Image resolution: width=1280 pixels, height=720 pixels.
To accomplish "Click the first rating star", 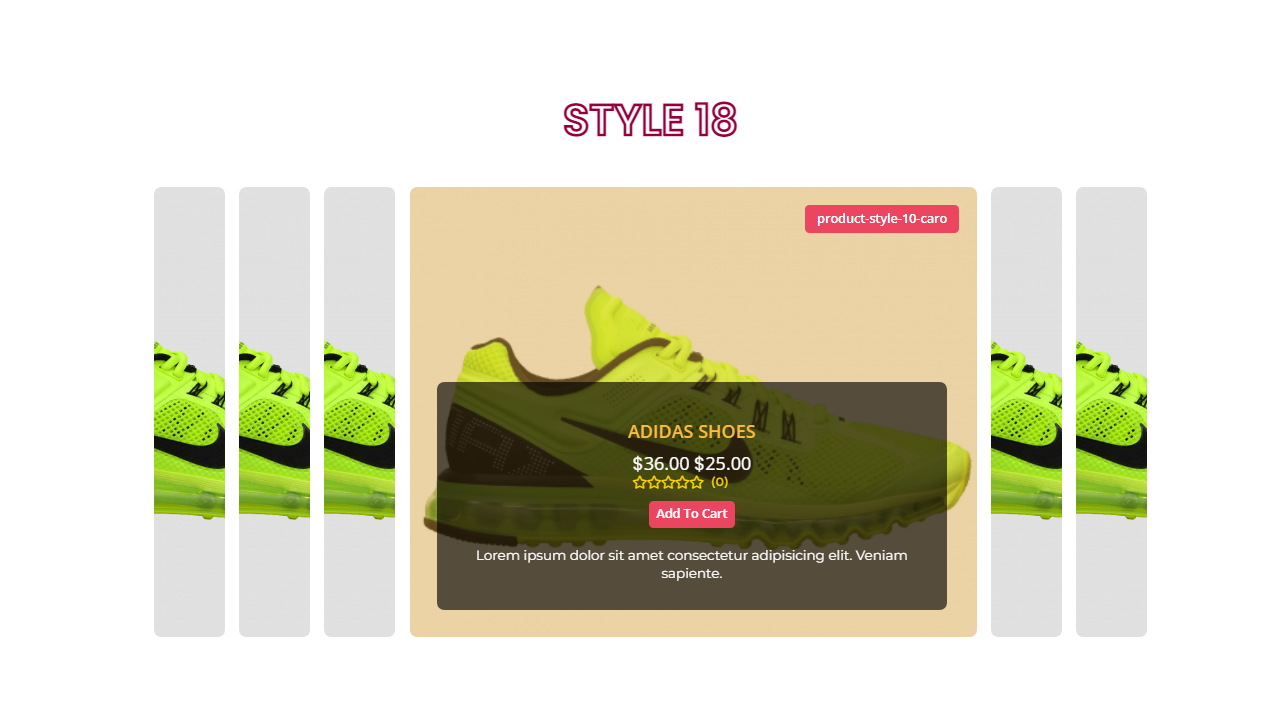I will click(640, 482).
